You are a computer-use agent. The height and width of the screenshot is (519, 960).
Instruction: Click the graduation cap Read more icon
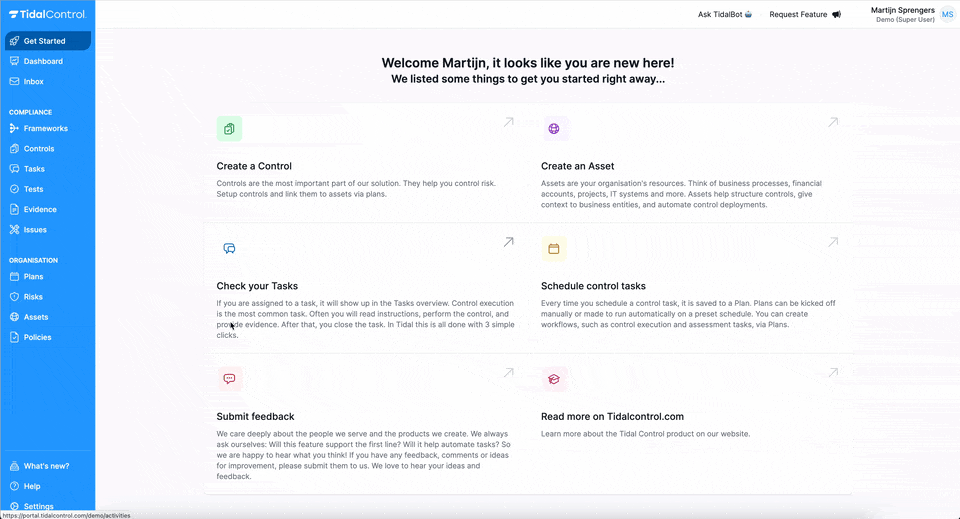point(554,379)
